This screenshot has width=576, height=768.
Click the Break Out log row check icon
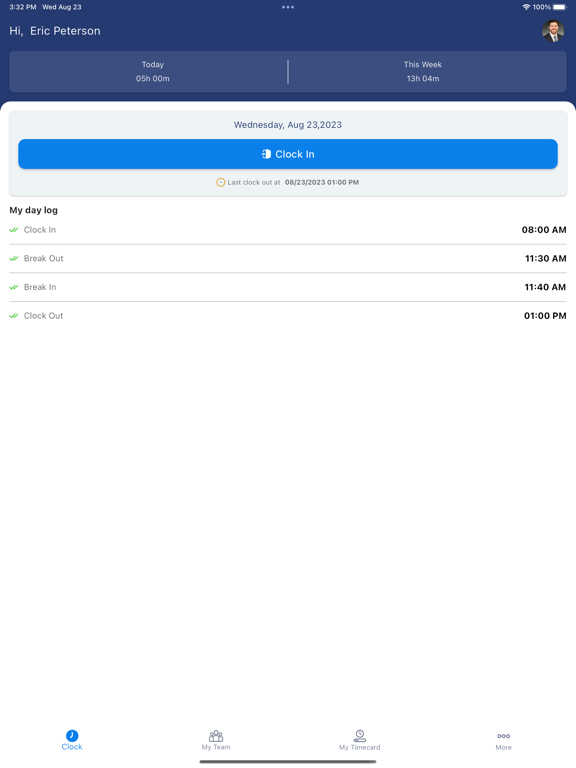click(14, 259)
